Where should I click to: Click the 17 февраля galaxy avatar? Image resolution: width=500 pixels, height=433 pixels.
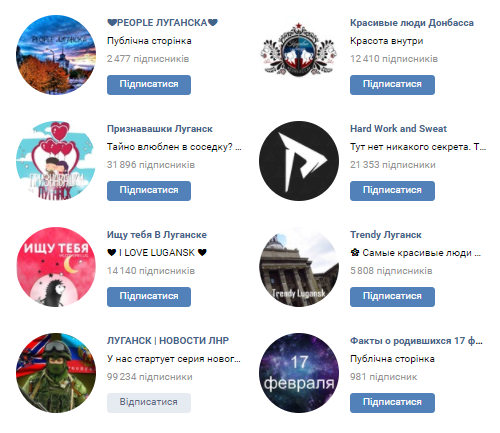click(299, 373)
